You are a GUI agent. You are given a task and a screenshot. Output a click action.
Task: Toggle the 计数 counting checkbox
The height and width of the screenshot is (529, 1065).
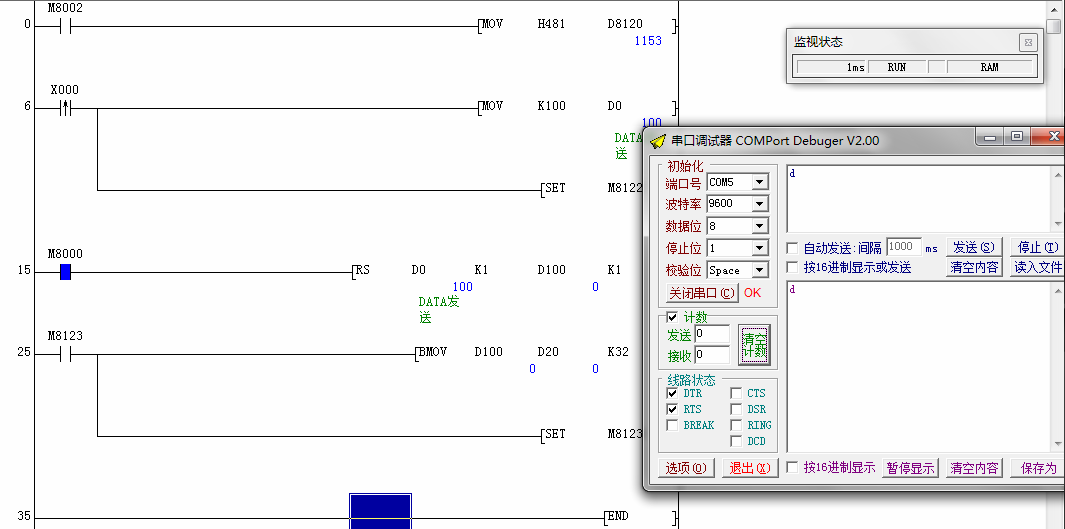coord(672,317)
